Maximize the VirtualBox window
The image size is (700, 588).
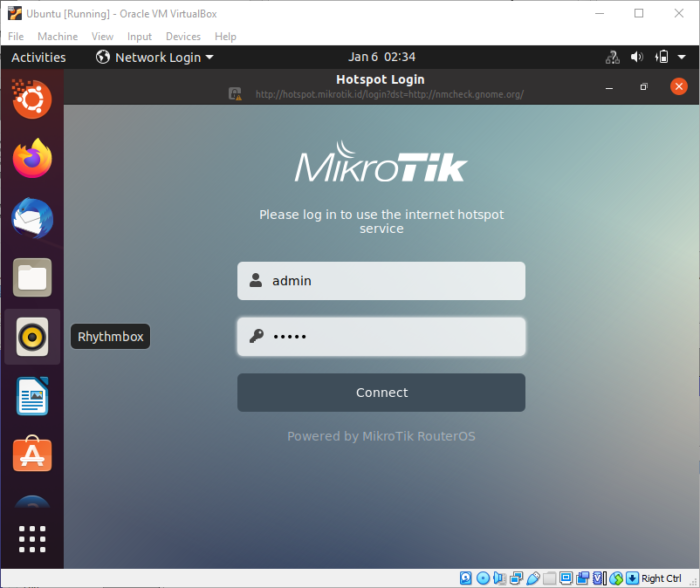[639, 13]
